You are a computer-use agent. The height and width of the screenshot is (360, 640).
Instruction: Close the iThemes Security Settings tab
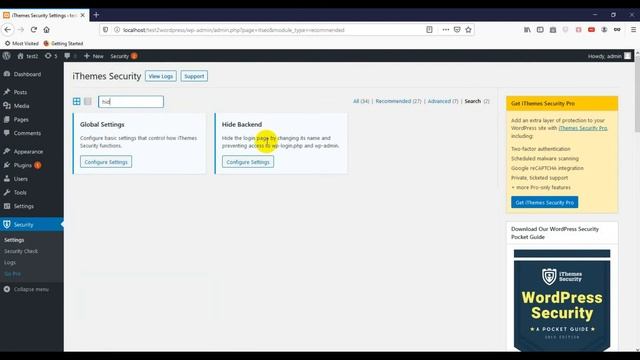82,15
